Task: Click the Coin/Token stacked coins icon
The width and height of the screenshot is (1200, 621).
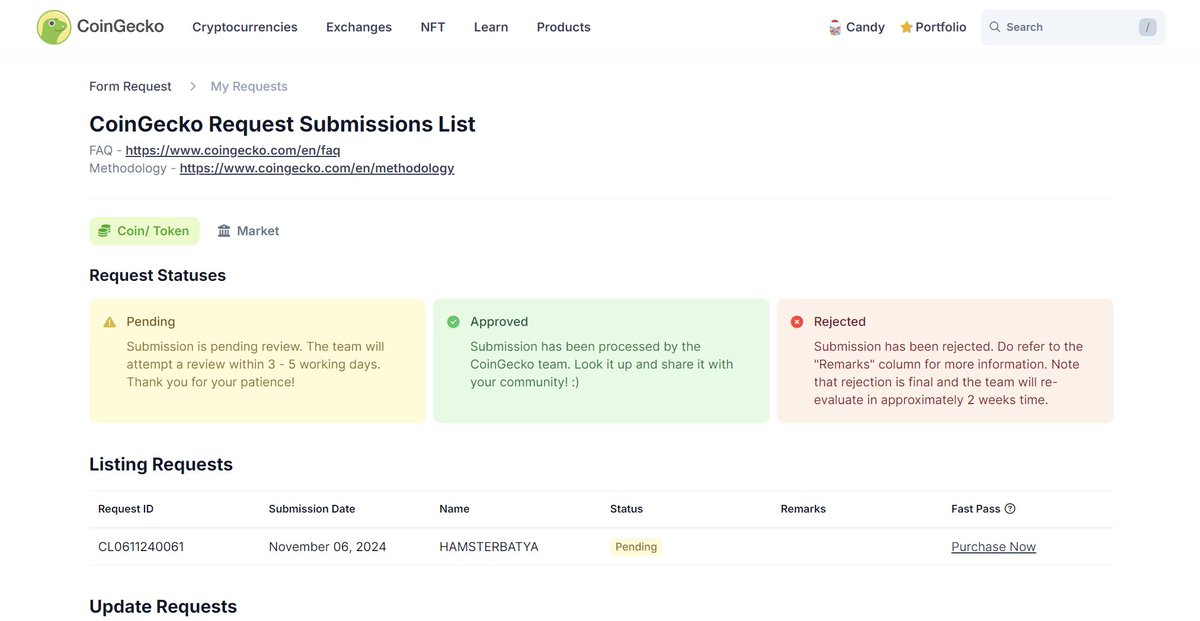Action: [x=104, y=231]
